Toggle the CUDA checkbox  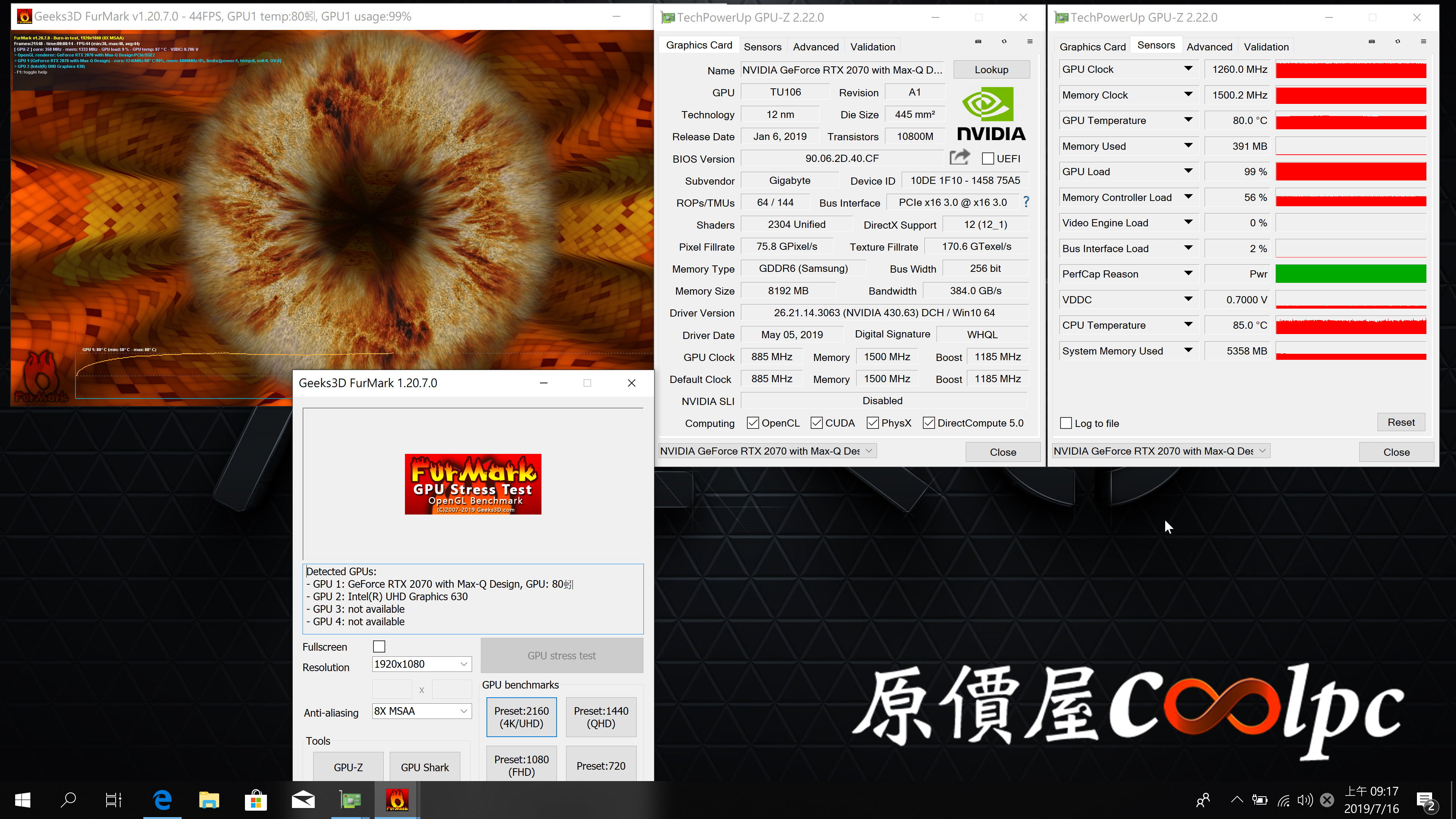point(817,423)
